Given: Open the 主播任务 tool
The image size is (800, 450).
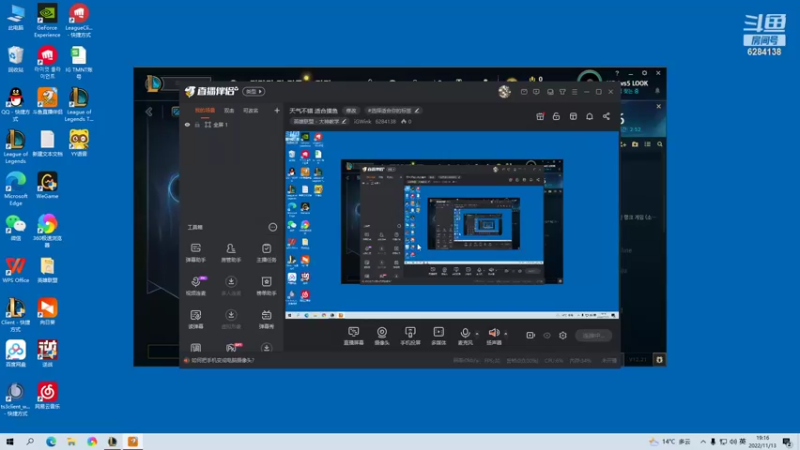Looking at the screenshot, I should click(x=266, y=252).
